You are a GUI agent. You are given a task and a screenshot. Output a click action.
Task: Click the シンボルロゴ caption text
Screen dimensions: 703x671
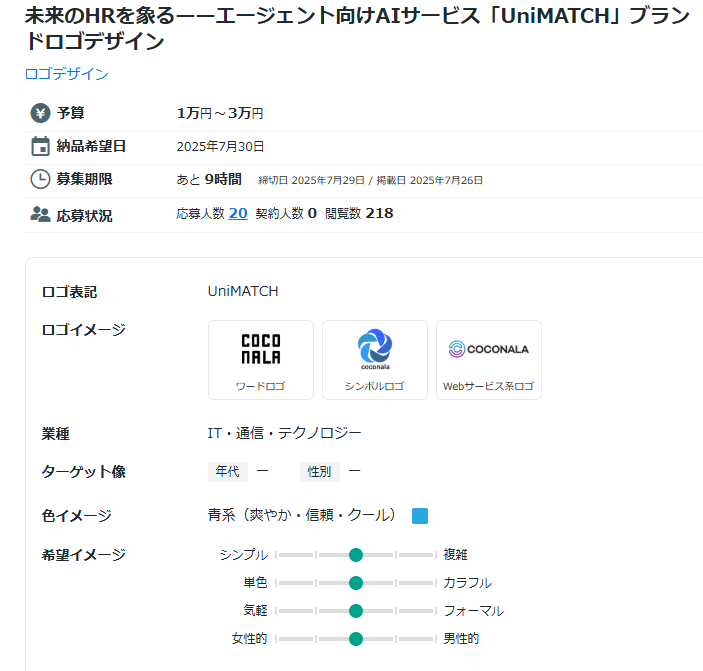(x=375, y=386)
